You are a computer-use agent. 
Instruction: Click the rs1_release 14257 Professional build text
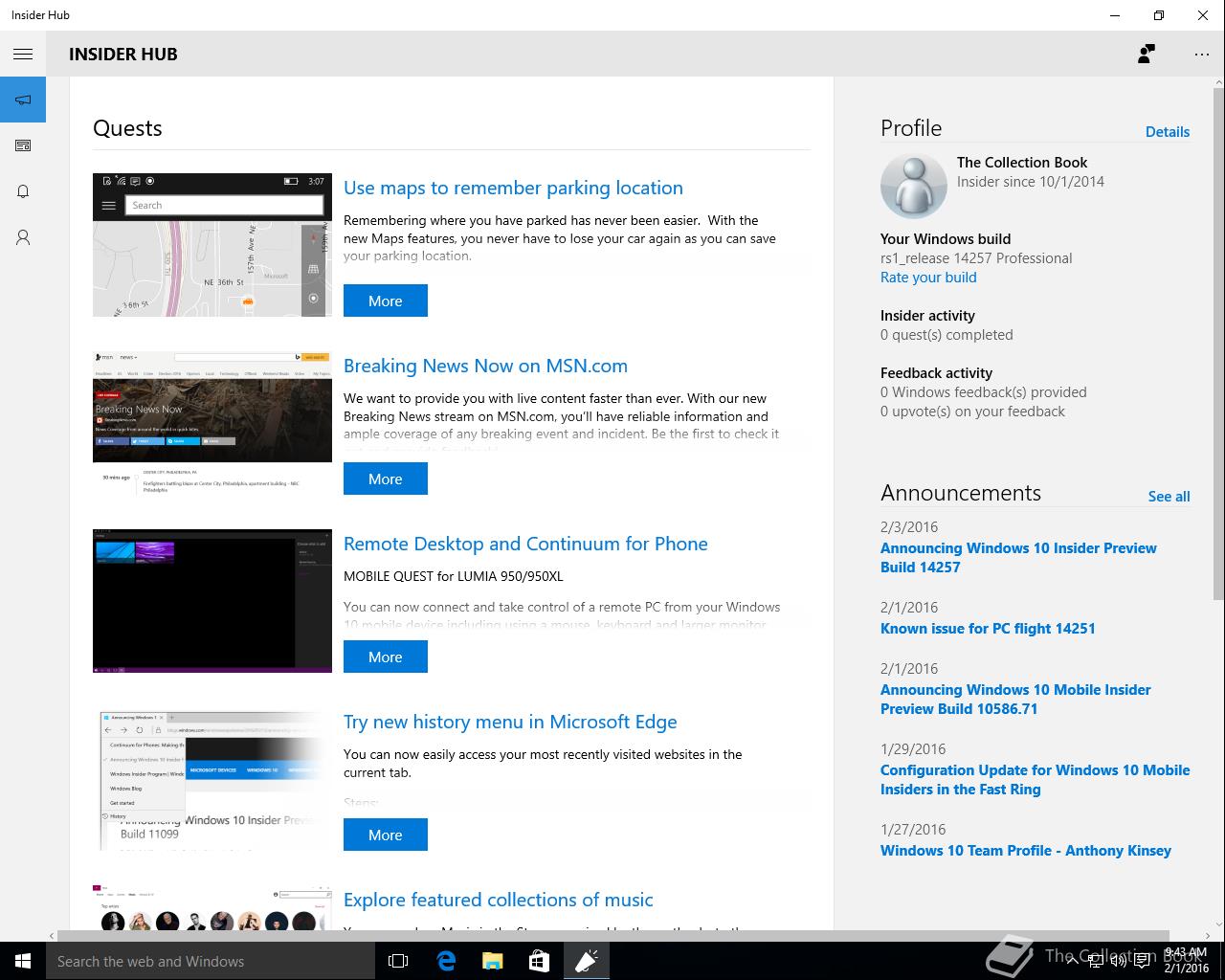[976, 258]
